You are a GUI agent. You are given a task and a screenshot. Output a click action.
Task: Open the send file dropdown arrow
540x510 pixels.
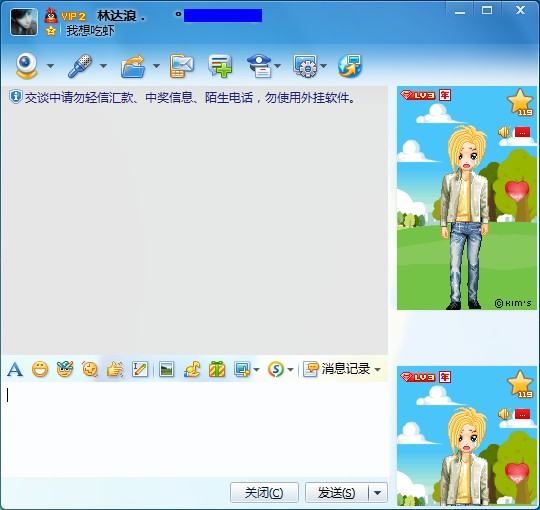point(156,65)
